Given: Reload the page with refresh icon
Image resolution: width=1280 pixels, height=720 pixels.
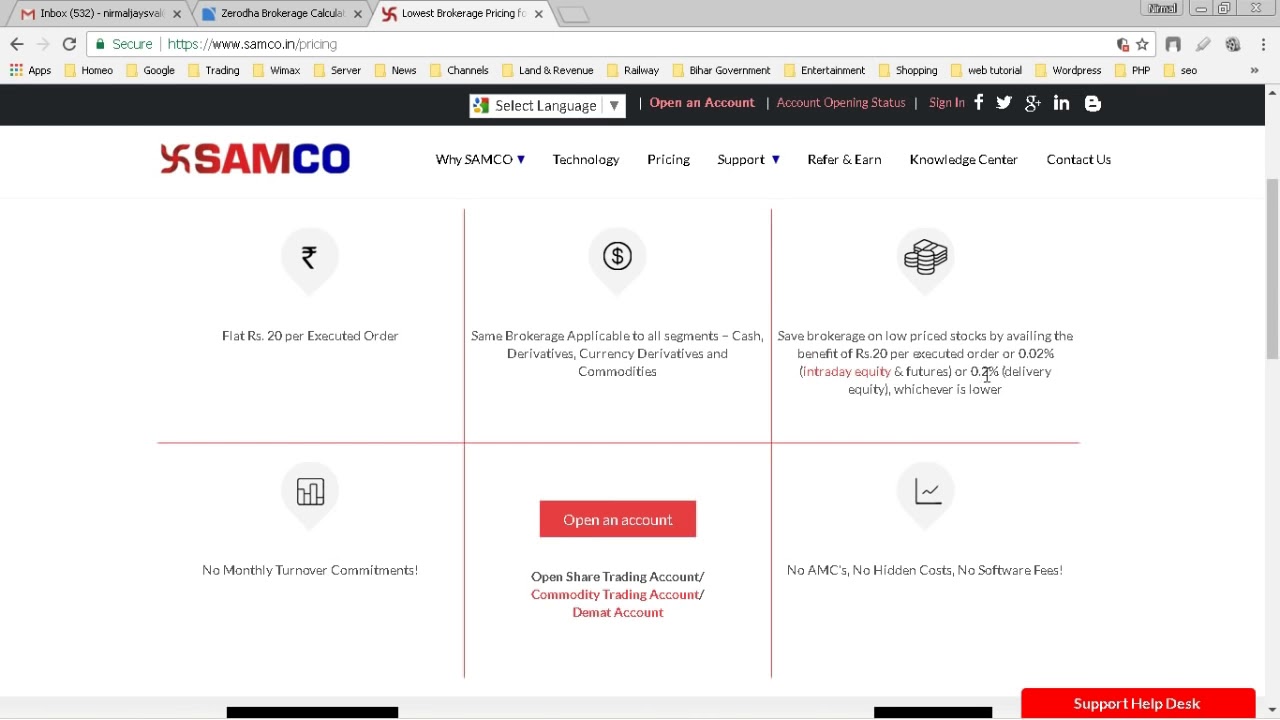Looking at the screenshot, I should [69, 44].
